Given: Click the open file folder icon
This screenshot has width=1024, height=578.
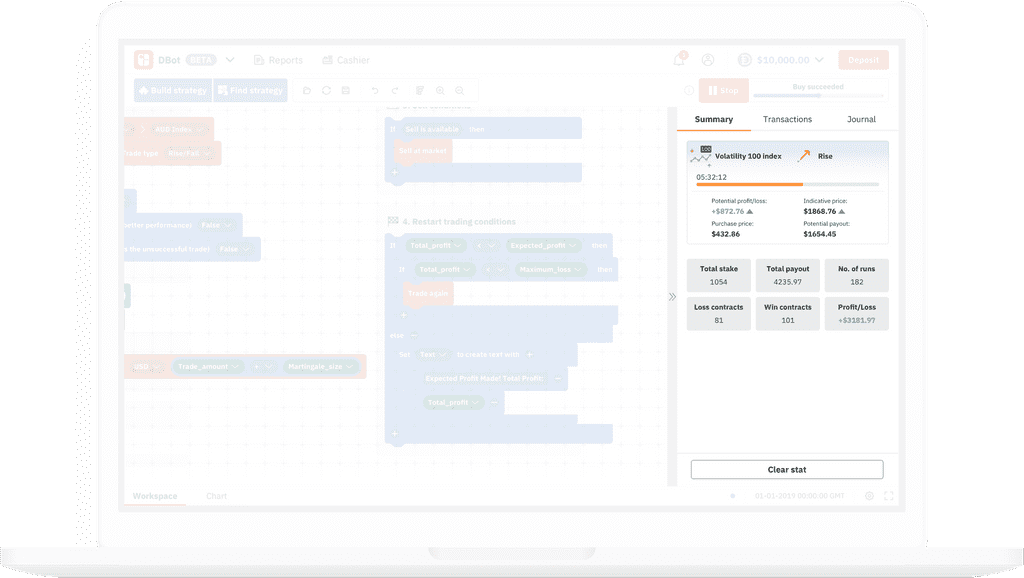Looking at the screenshot, I should [x=307, y=91].
